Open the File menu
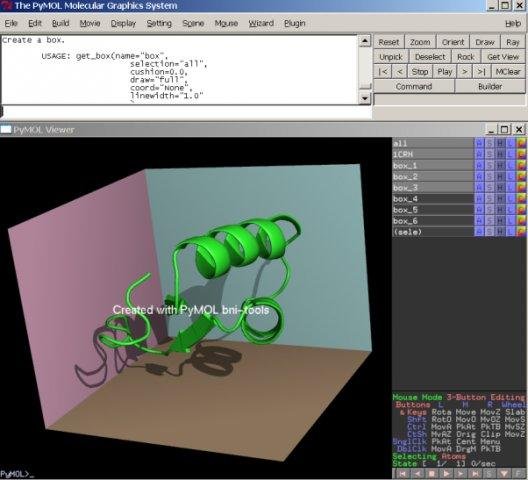The width and height of the screenshot is (528, 480). [x=11, y=23]
